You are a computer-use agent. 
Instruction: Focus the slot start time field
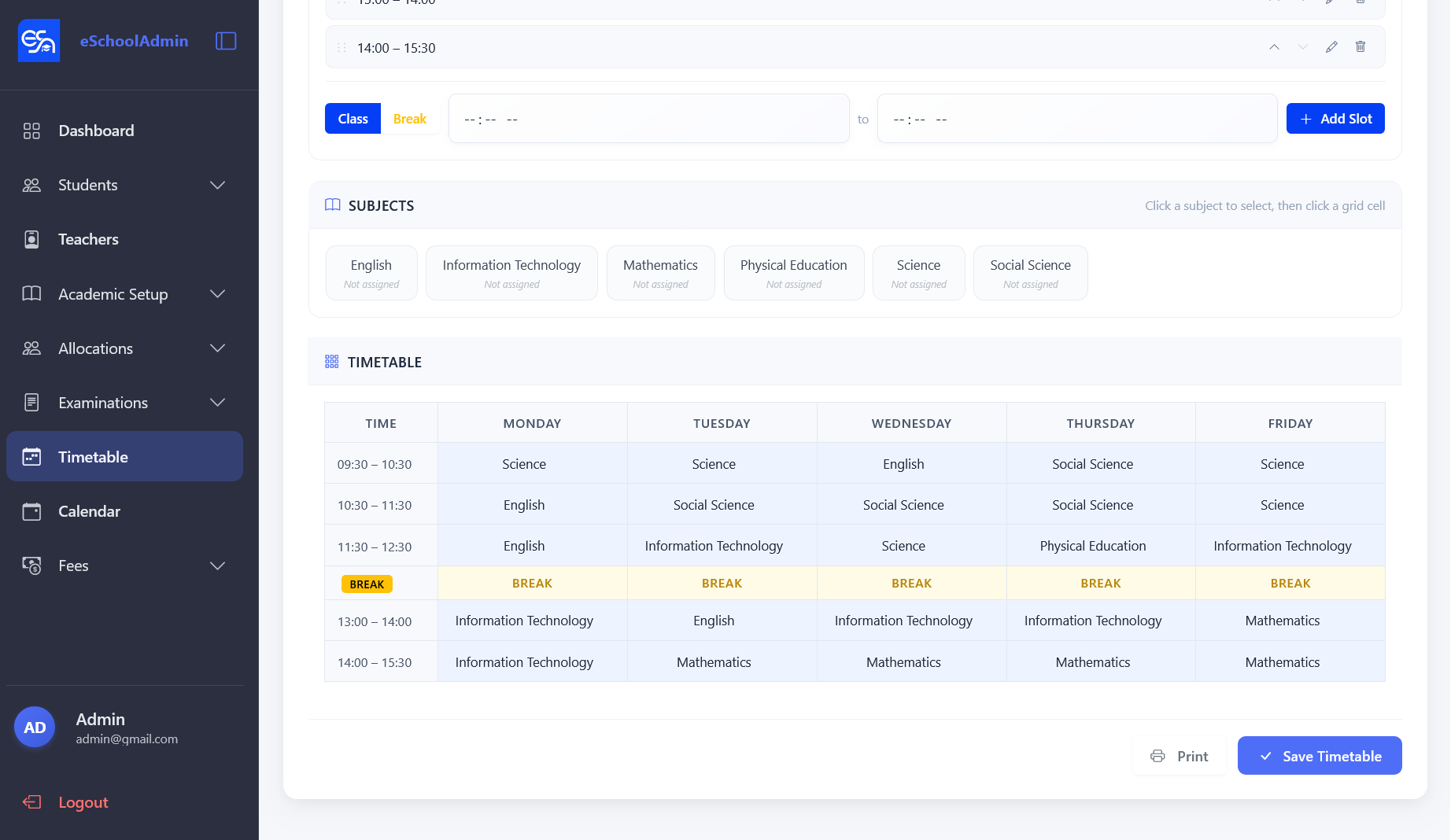[649, 119]
